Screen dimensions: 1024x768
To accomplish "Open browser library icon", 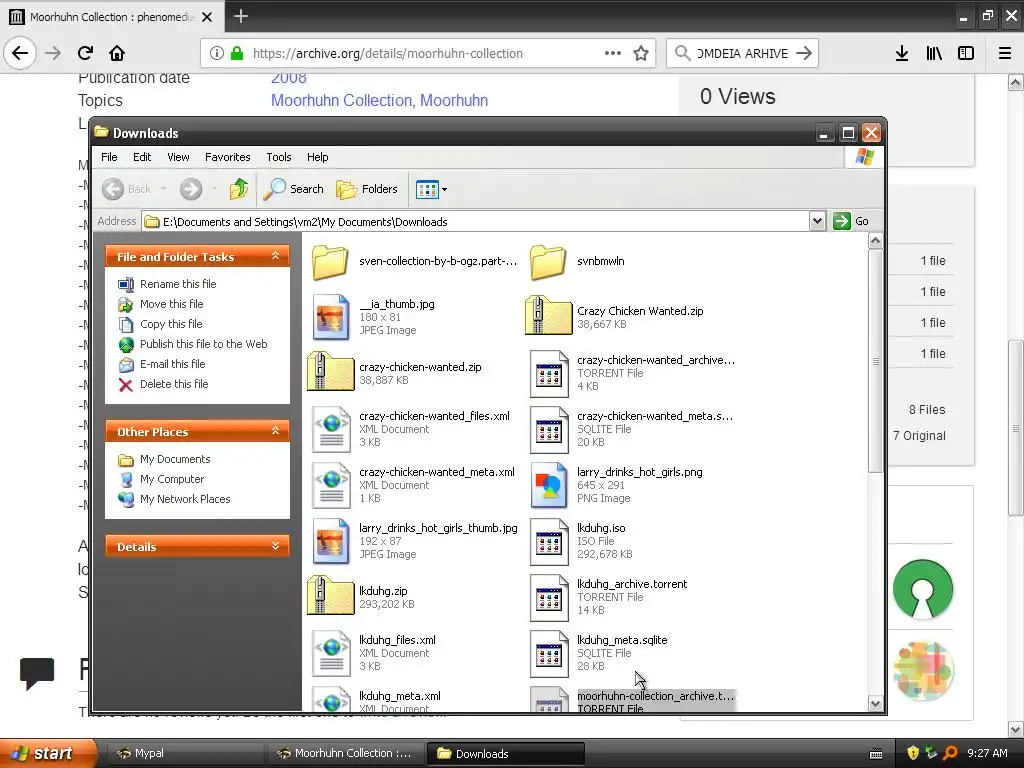I will (x=934, y=54).
